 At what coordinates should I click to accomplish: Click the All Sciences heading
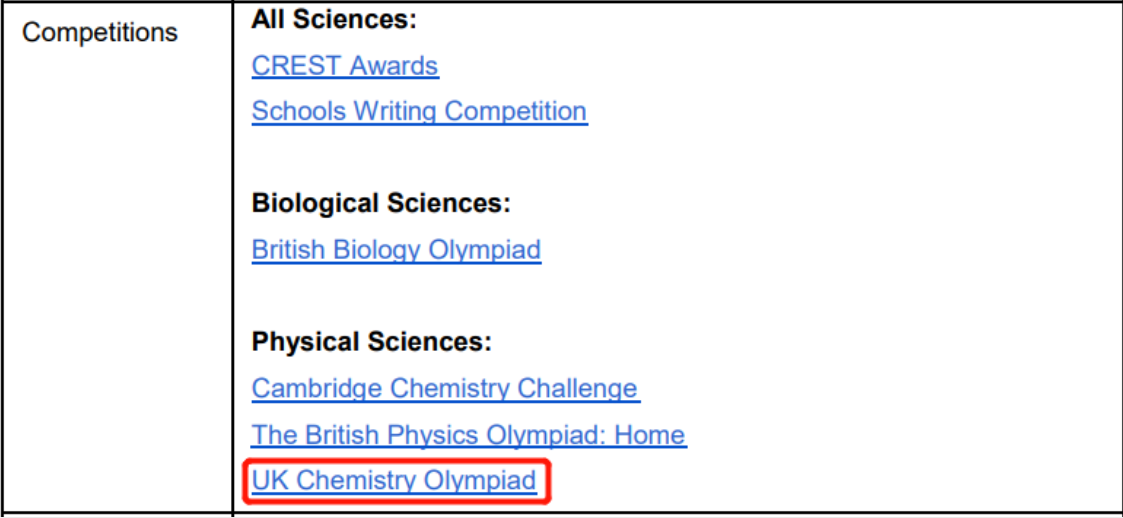(x=334, y=19)
